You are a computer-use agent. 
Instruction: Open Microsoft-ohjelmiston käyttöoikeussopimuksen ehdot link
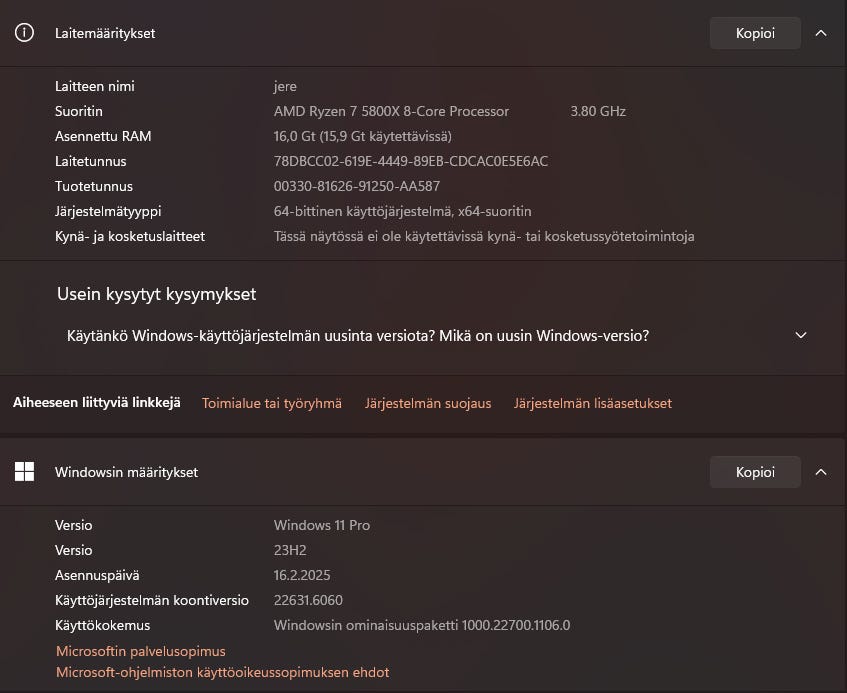[222, 673]
